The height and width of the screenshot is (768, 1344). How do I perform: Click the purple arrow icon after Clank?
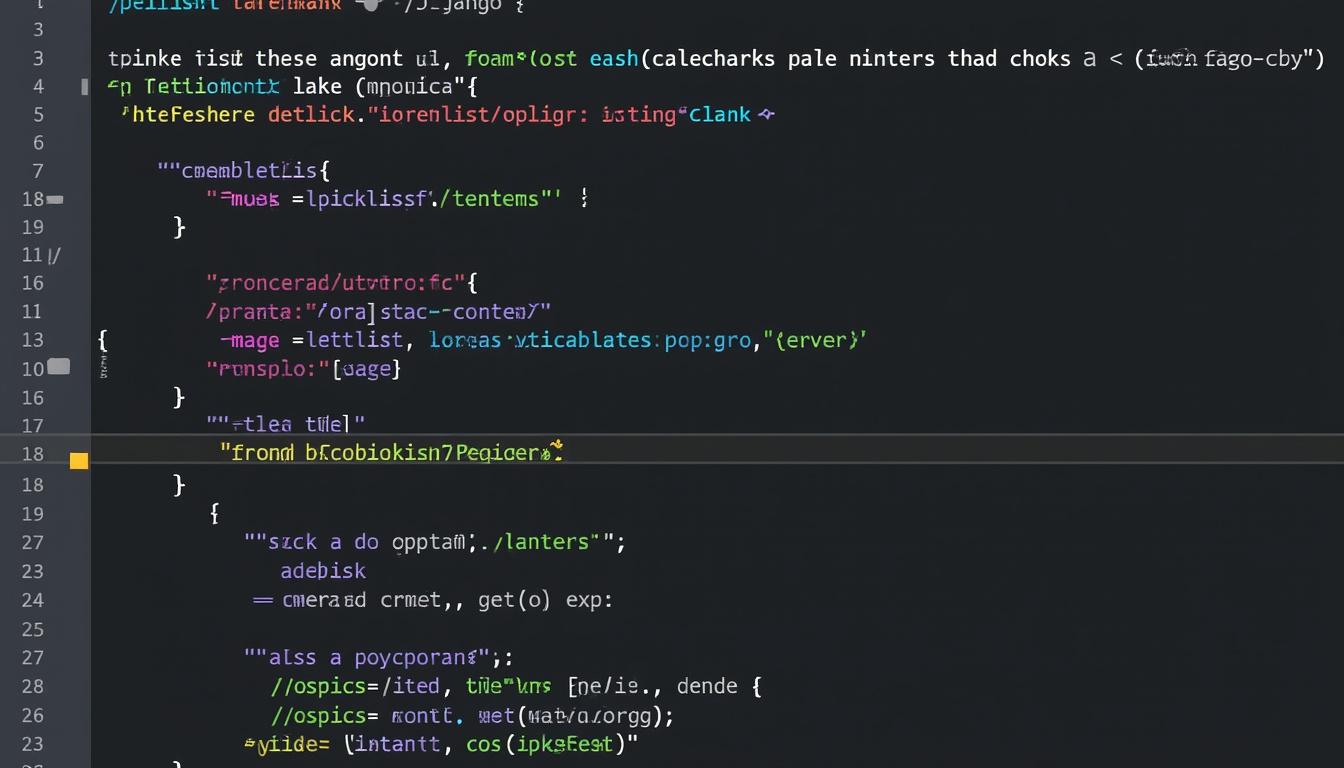(769, 114)
